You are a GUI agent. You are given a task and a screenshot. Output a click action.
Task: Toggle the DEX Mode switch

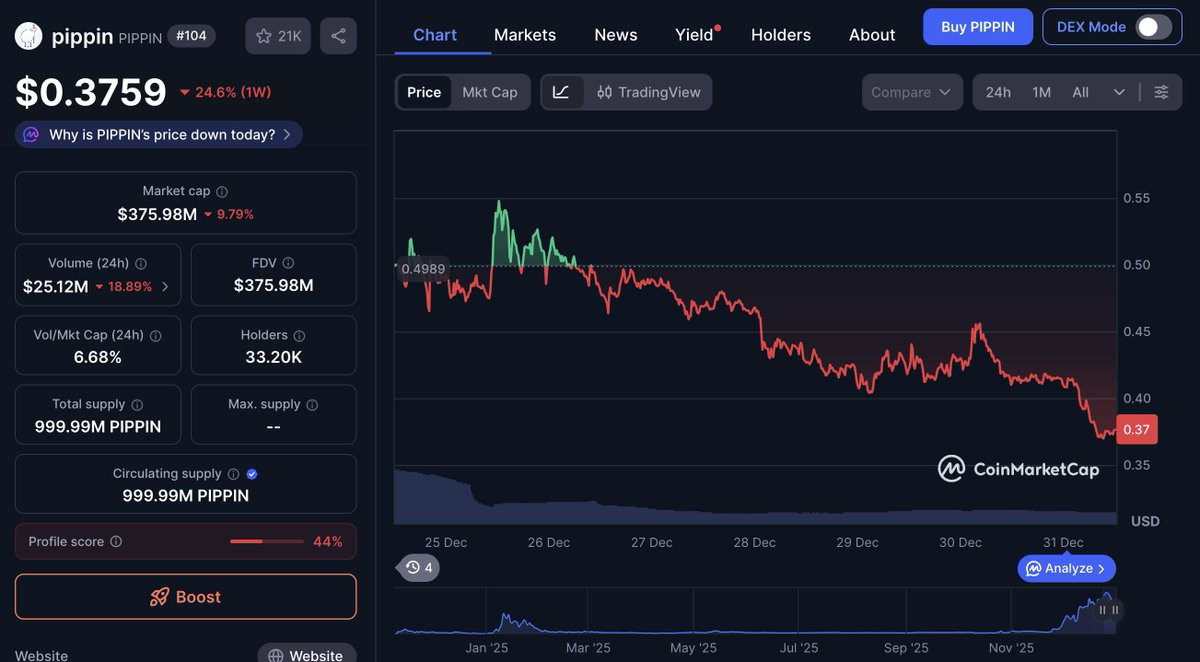click(x=1153, y=27)
